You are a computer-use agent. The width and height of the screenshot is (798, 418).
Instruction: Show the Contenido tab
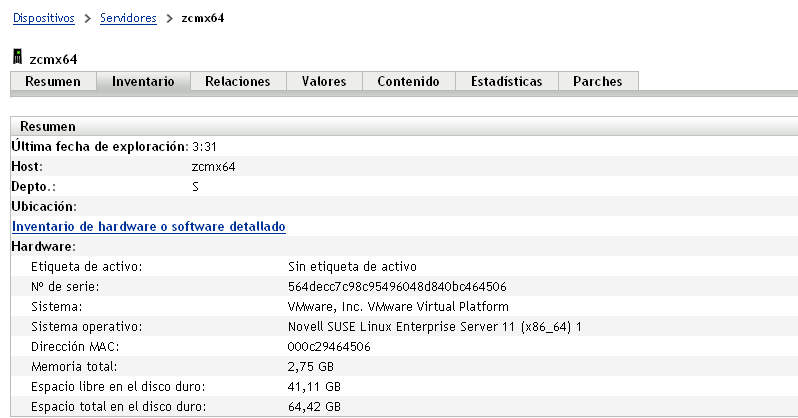[x=408, y=81]
